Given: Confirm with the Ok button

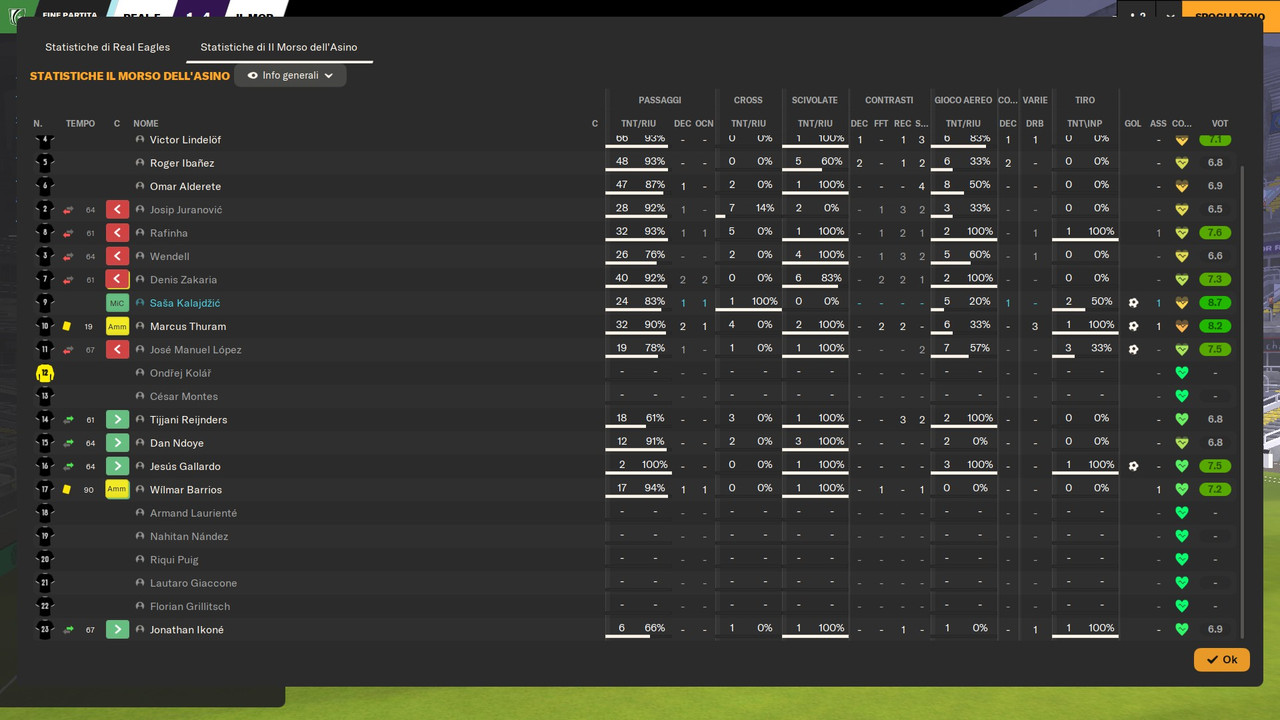Looking at the screenshot, I should (x=1221, y=660).
